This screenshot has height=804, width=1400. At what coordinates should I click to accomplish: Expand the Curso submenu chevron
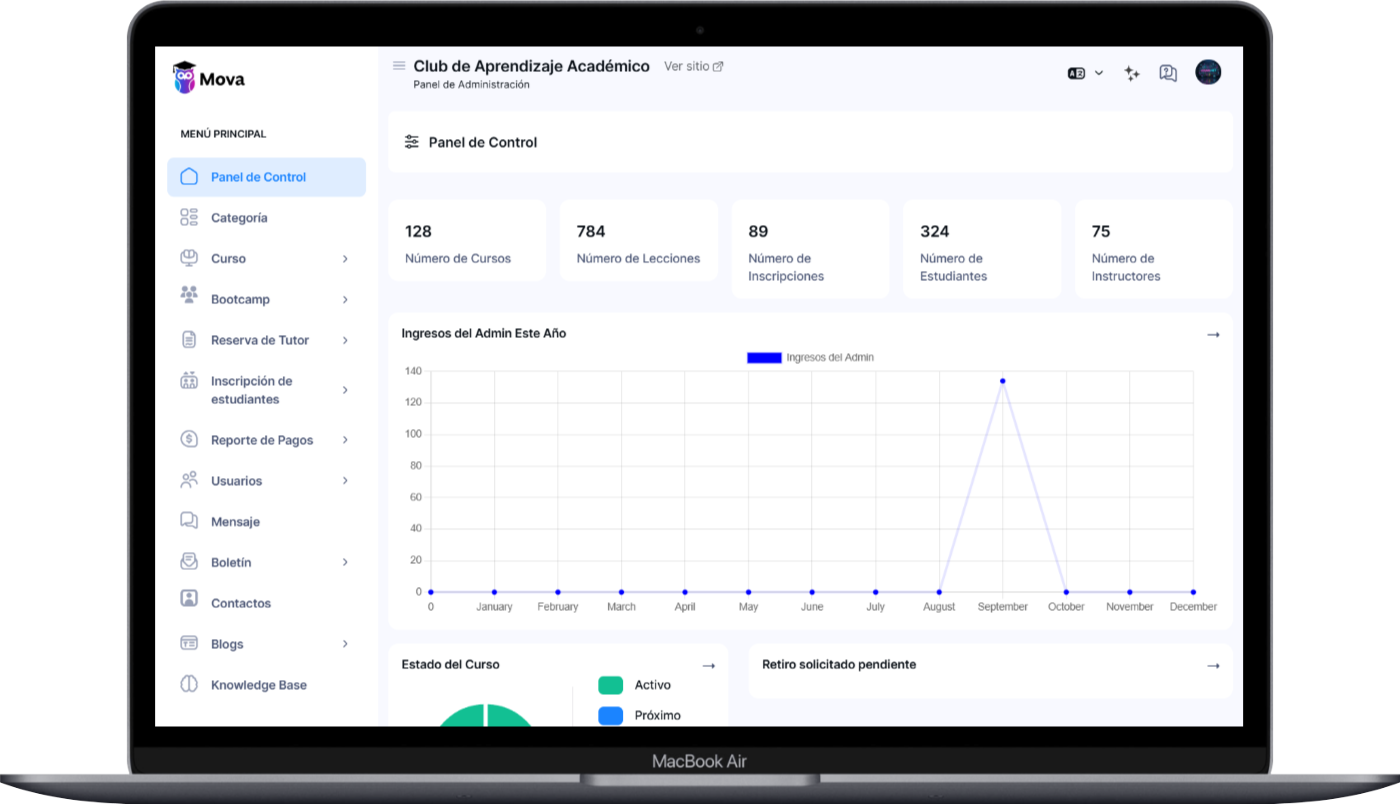click(345, 259)
